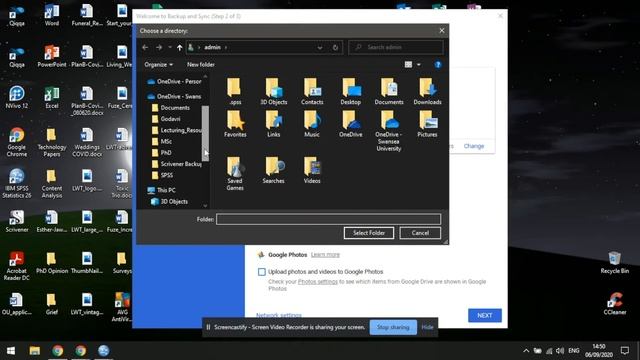Show hidden system tray icons

526,351
